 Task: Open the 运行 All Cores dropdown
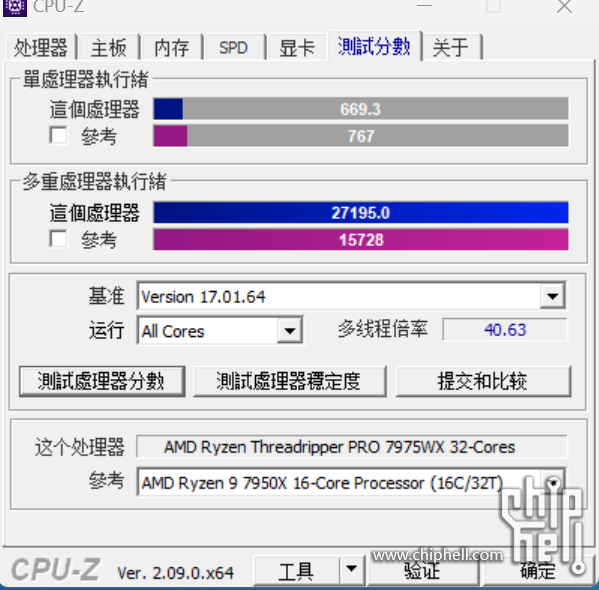290,331
